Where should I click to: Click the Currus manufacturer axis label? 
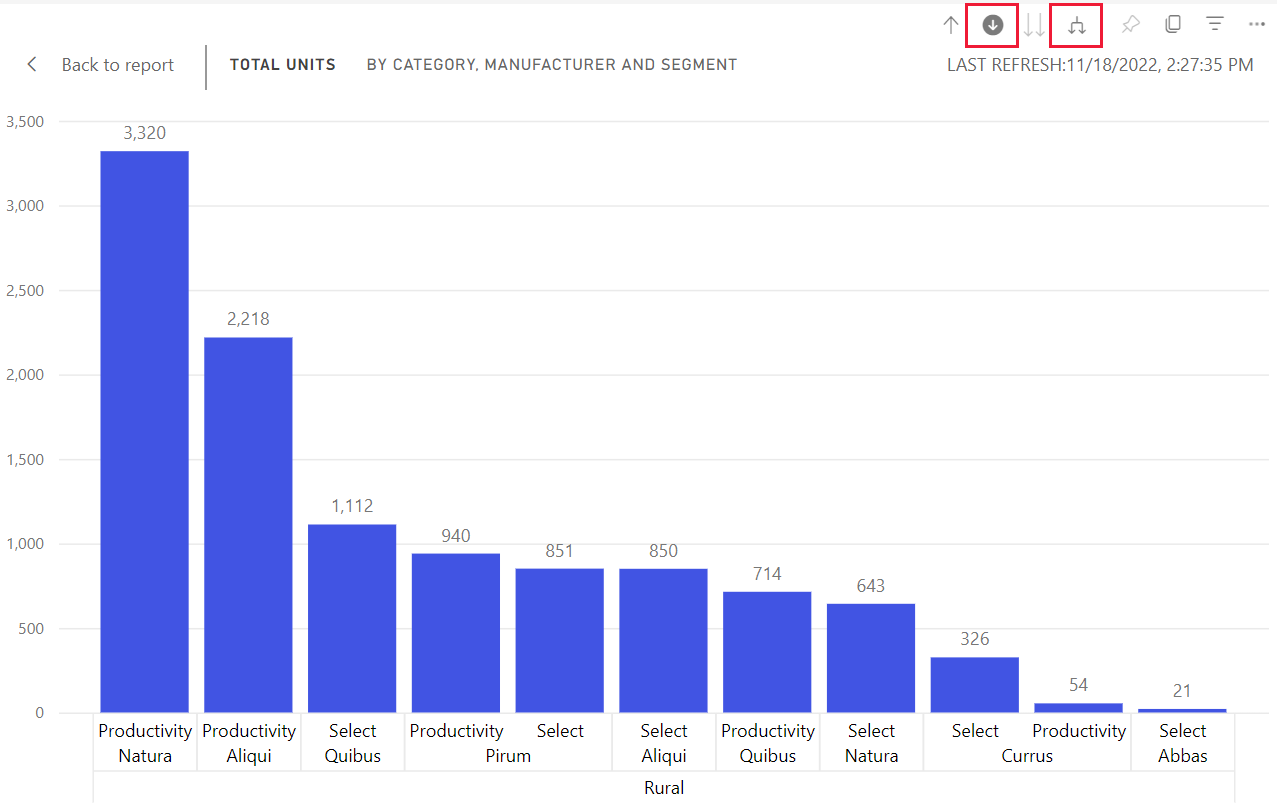(1027, 756)
